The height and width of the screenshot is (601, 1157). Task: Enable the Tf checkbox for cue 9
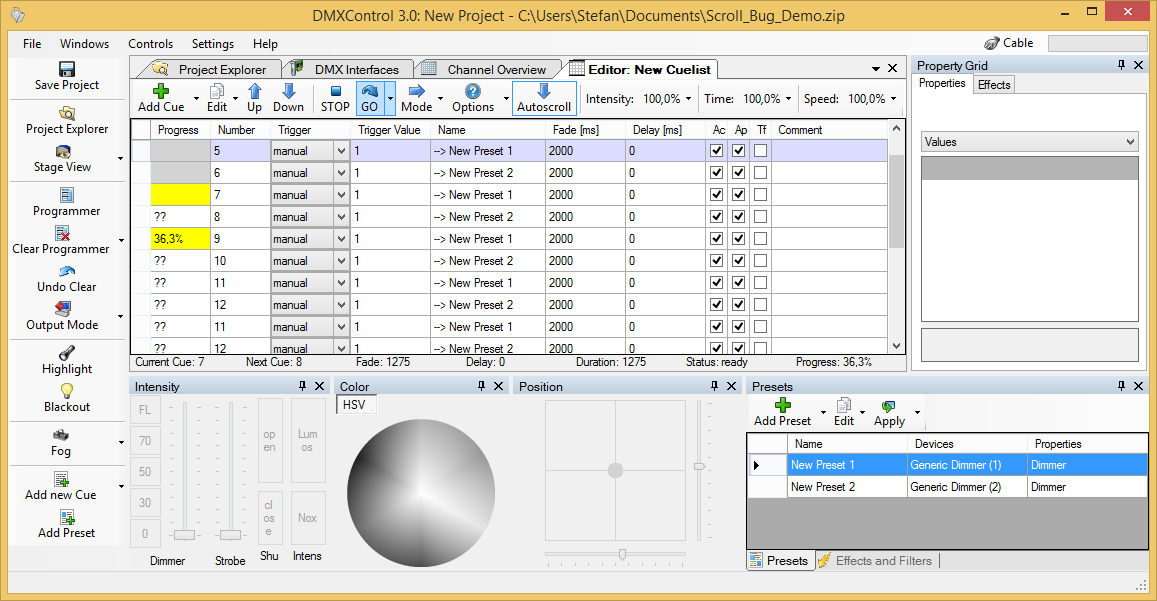pos(760,239)
